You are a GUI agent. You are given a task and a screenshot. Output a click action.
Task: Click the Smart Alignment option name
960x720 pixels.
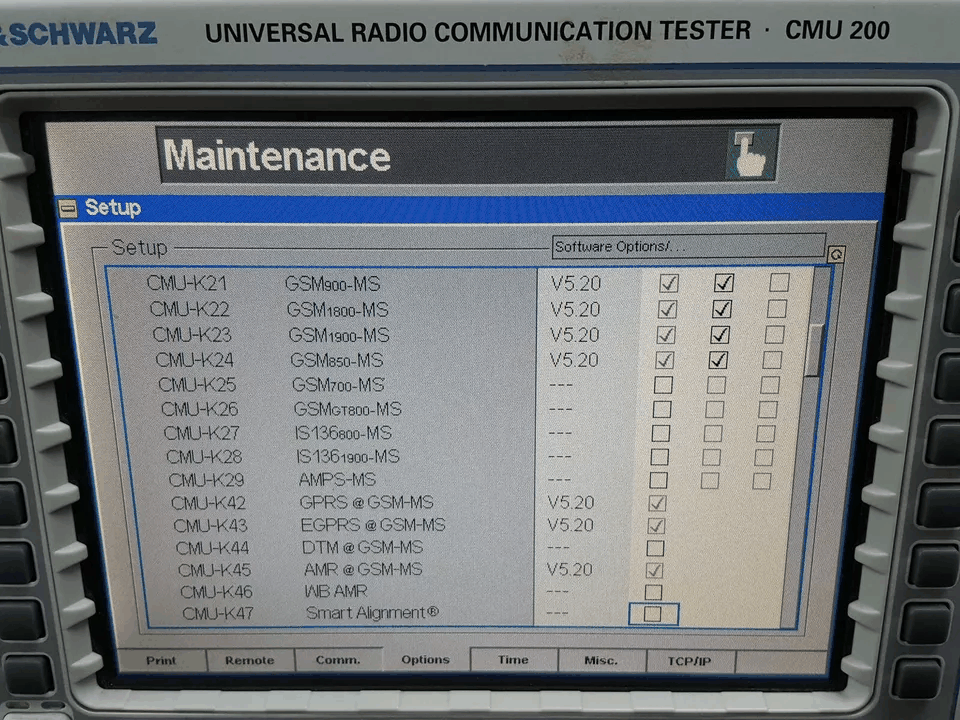pos(372,613)
